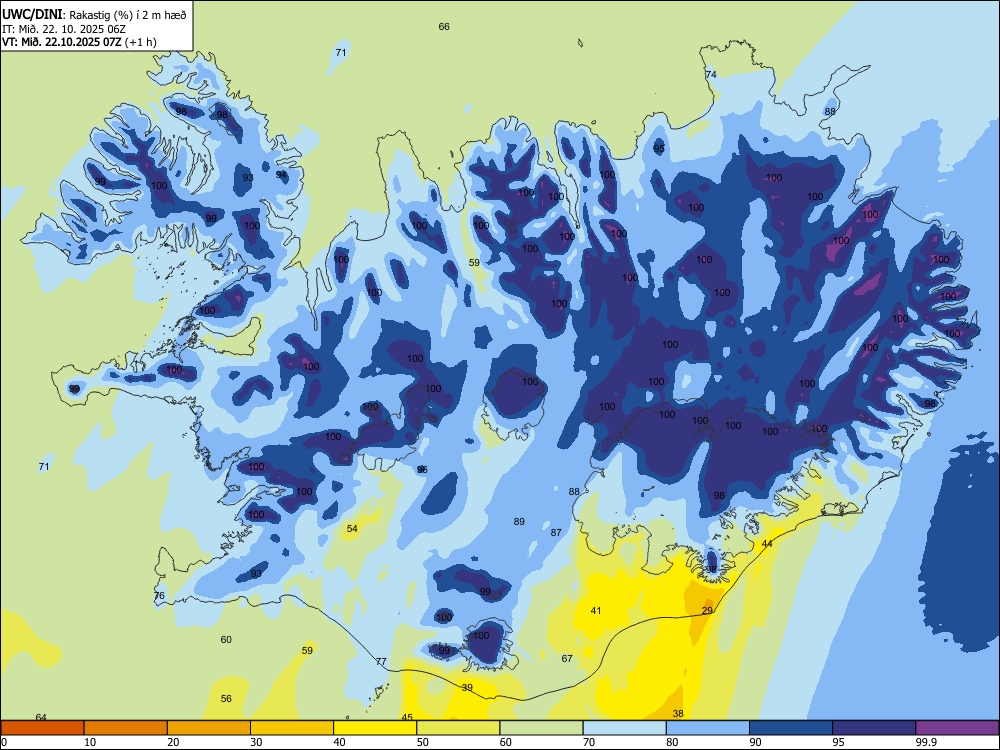This screenshot has height=750, width=1000.
Task: Click the '40' legend scale label
Action: pyautogui.click(x=340, y=742)
